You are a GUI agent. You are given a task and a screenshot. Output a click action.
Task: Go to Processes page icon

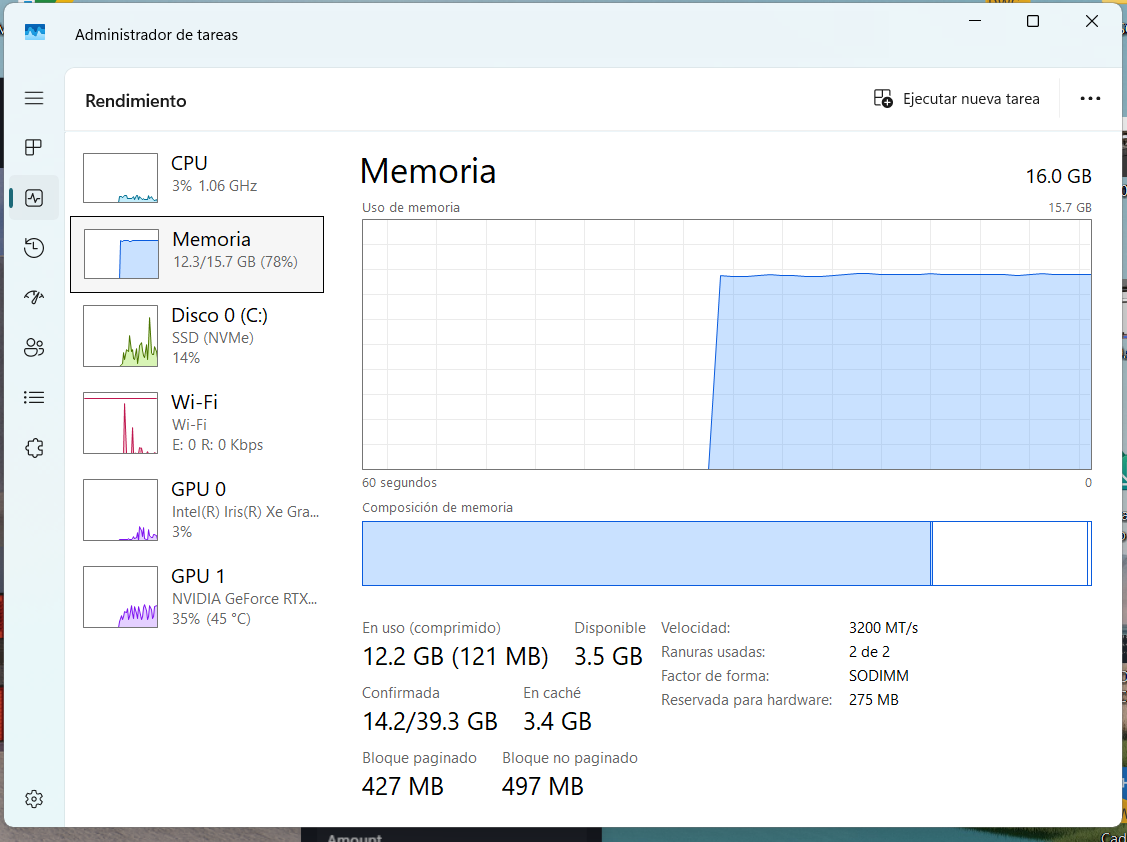[34, 147]
